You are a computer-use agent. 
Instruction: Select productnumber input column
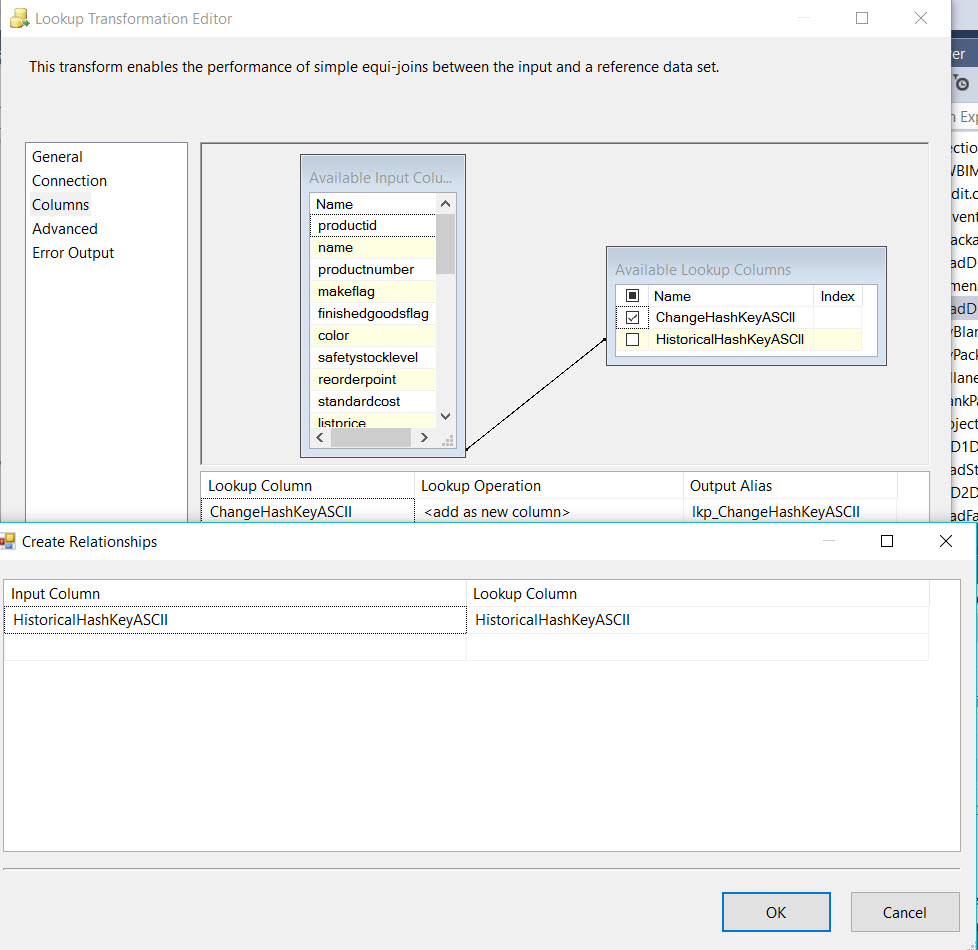[373, 269]
